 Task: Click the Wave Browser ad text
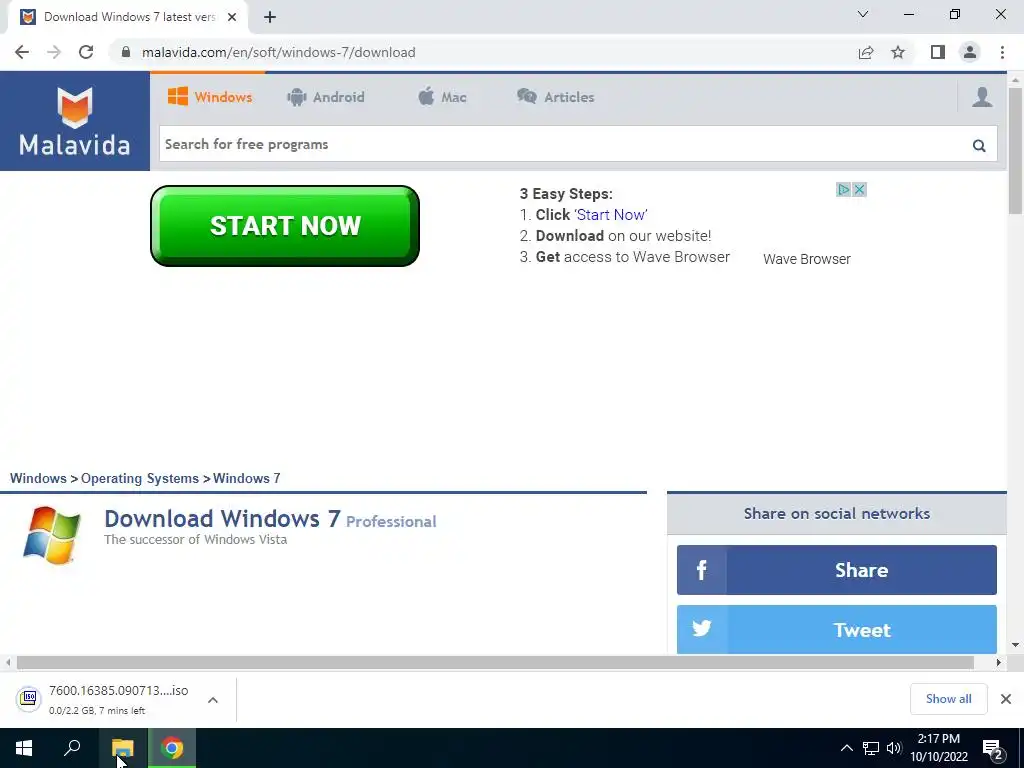coord(807,259)
